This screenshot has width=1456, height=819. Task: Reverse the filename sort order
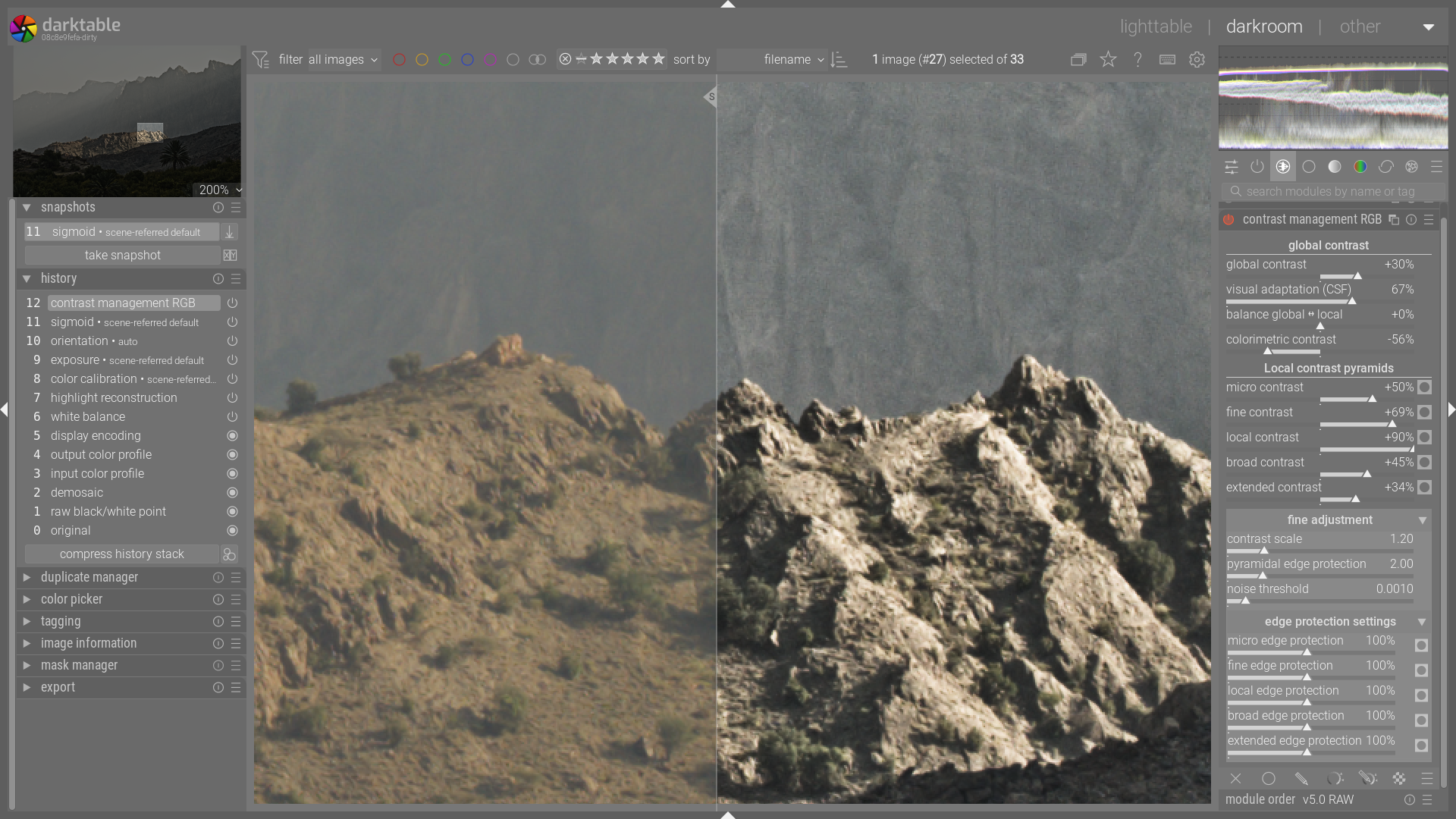click(839, 60)
